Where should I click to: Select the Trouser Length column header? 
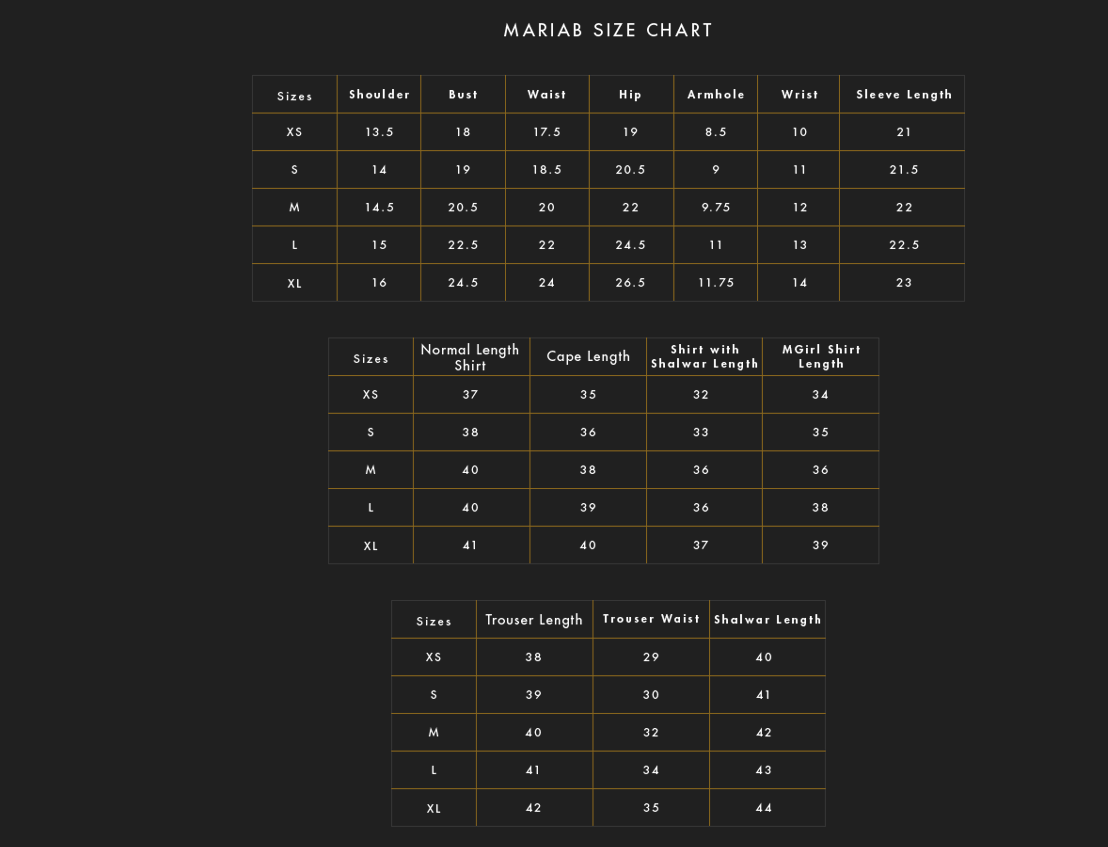pyautogui.click(x=534, y=620)
